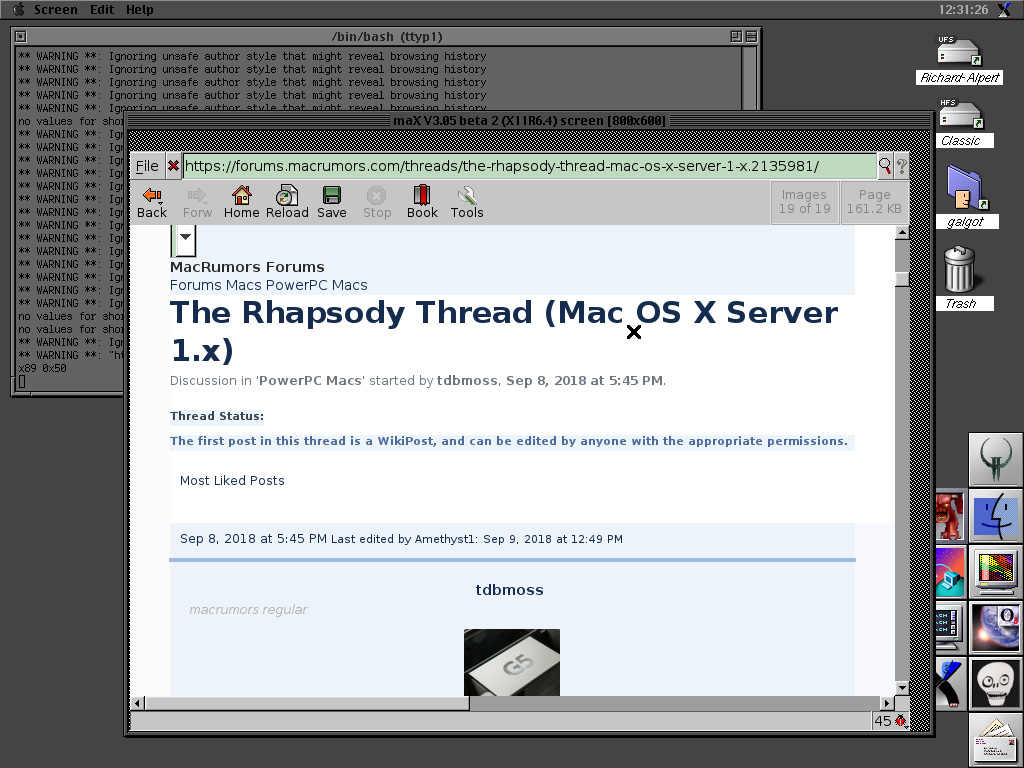The width and height of the screenshot is (1024, 768).
Task: Toggle the Images 19 of 19 indicator
Action: [x=805, y=202]
